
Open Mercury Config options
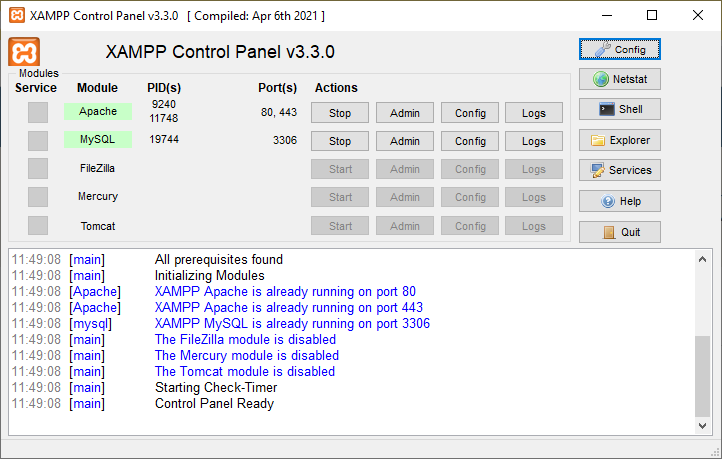470,197
